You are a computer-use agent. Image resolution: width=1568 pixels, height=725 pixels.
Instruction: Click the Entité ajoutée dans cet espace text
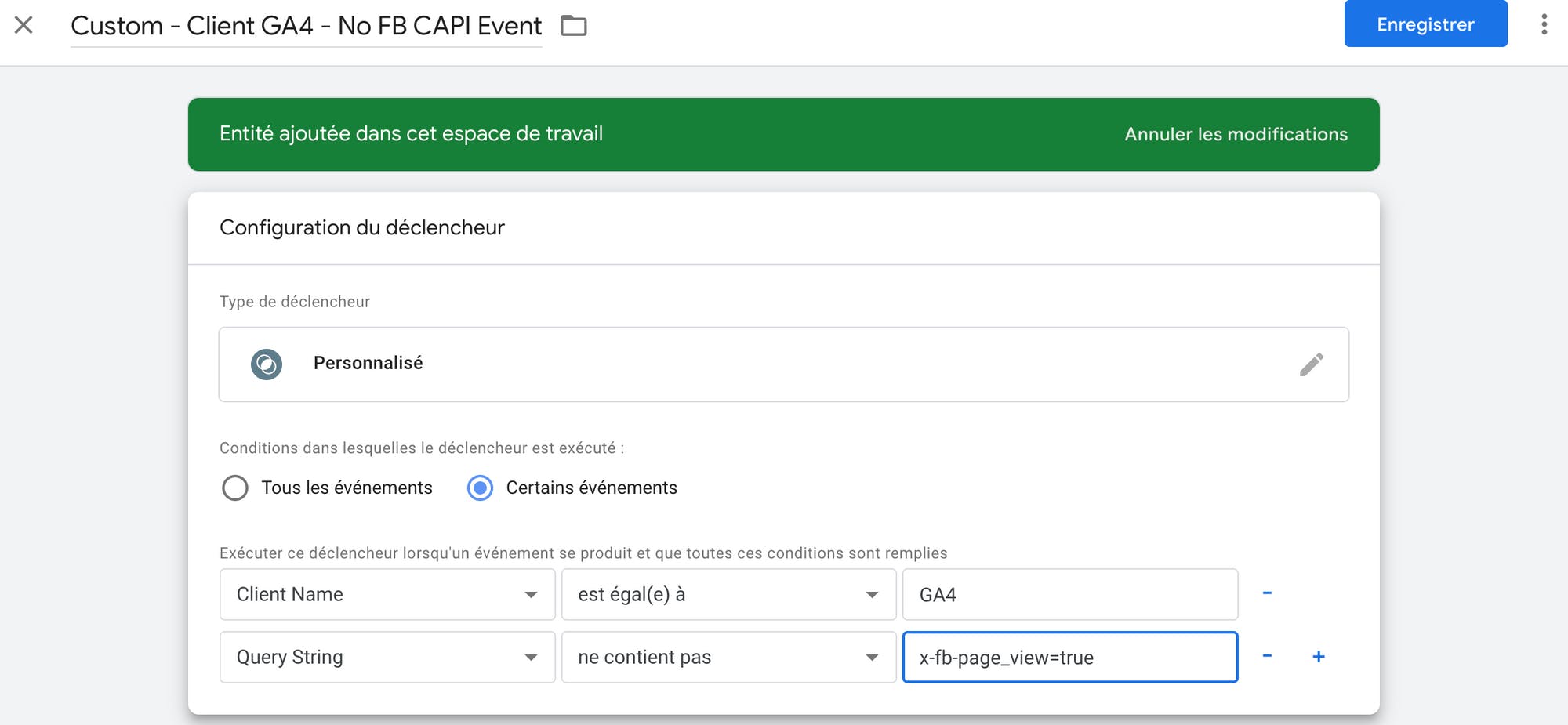(x=411, y=133)
